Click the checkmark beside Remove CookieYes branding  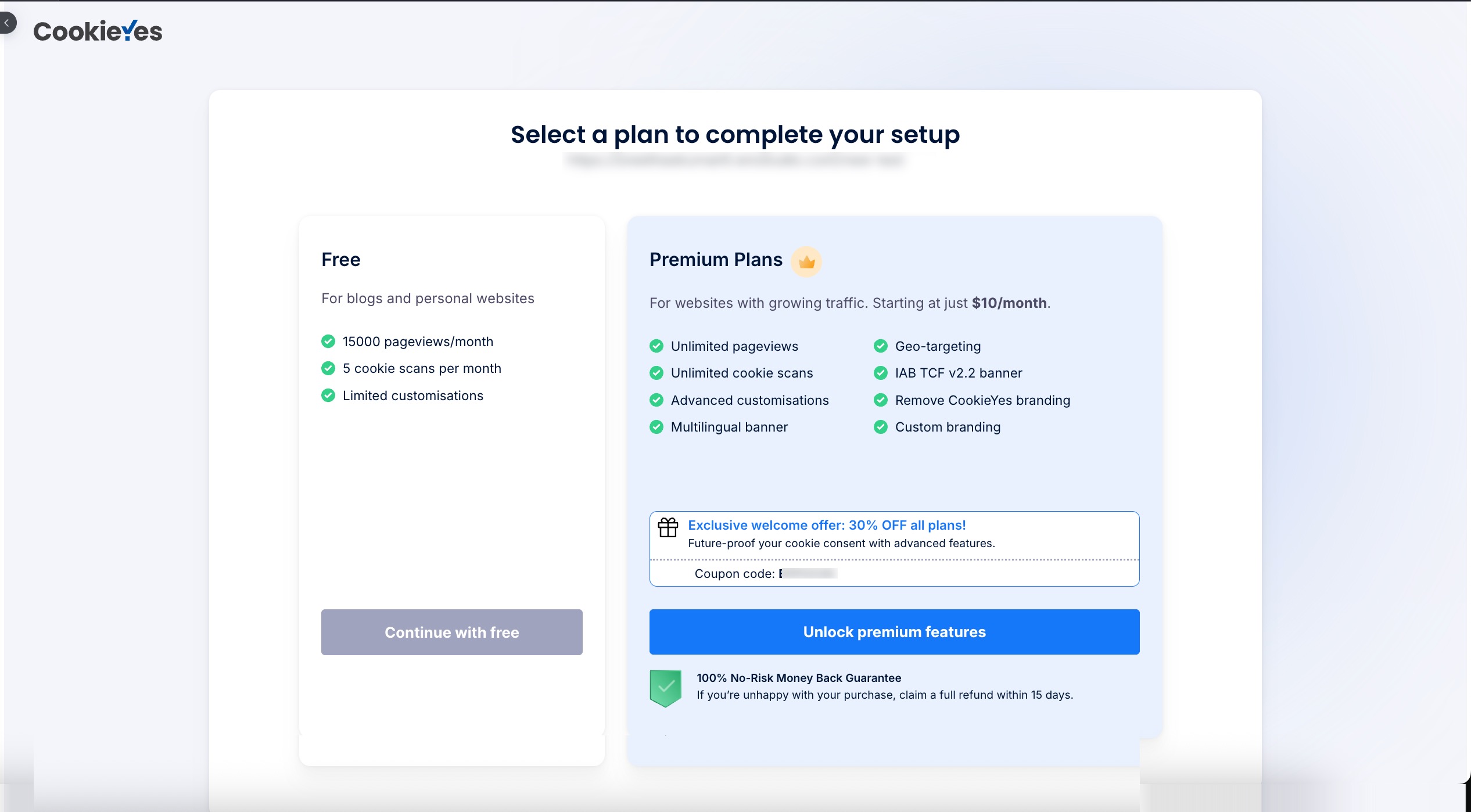881,400
